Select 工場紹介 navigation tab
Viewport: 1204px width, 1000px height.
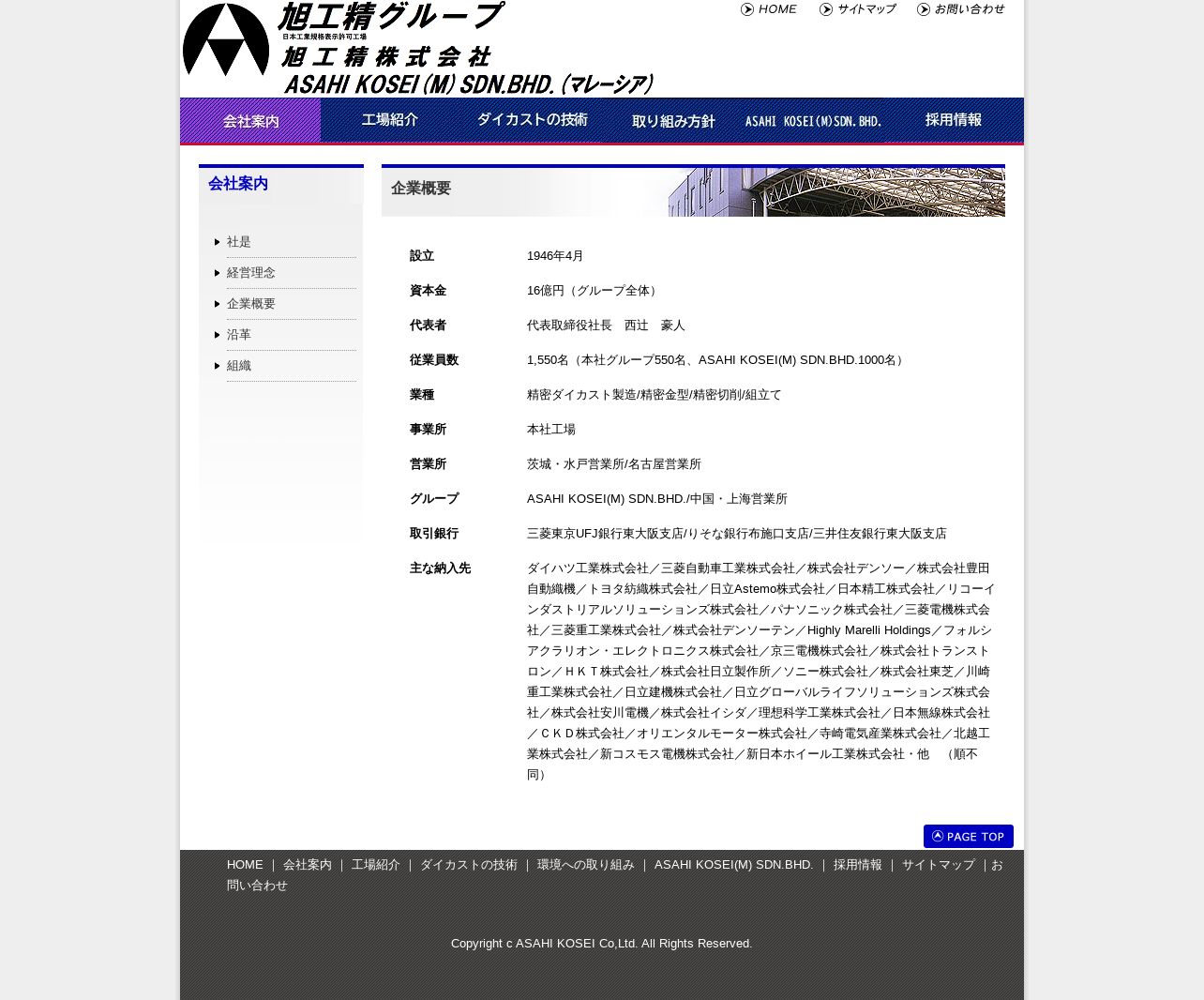click(x=390, y=120)
